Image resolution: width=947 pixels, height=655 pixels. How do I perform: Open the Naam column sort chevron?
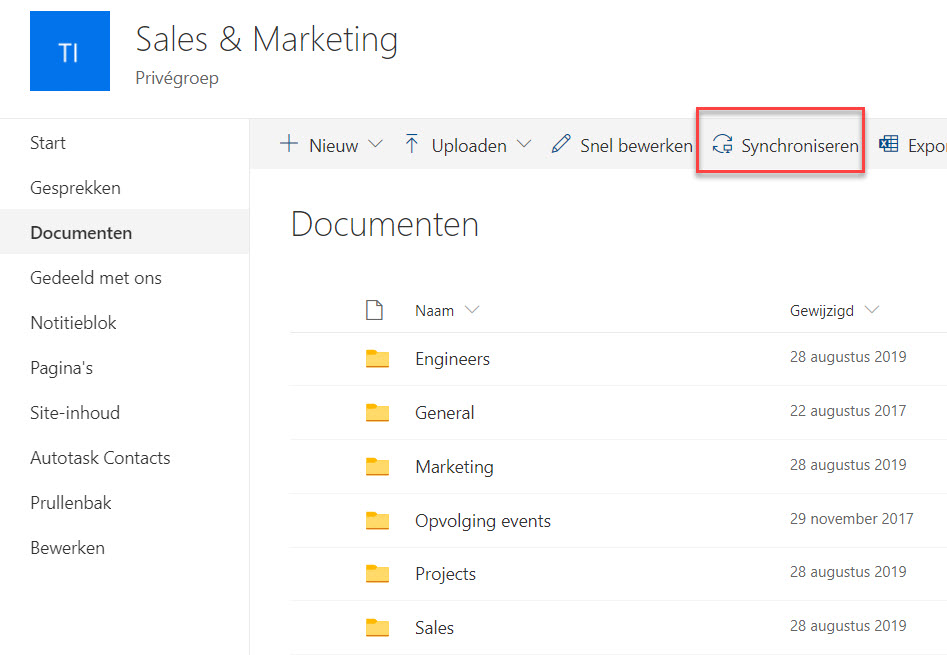(x=472, y=310)
